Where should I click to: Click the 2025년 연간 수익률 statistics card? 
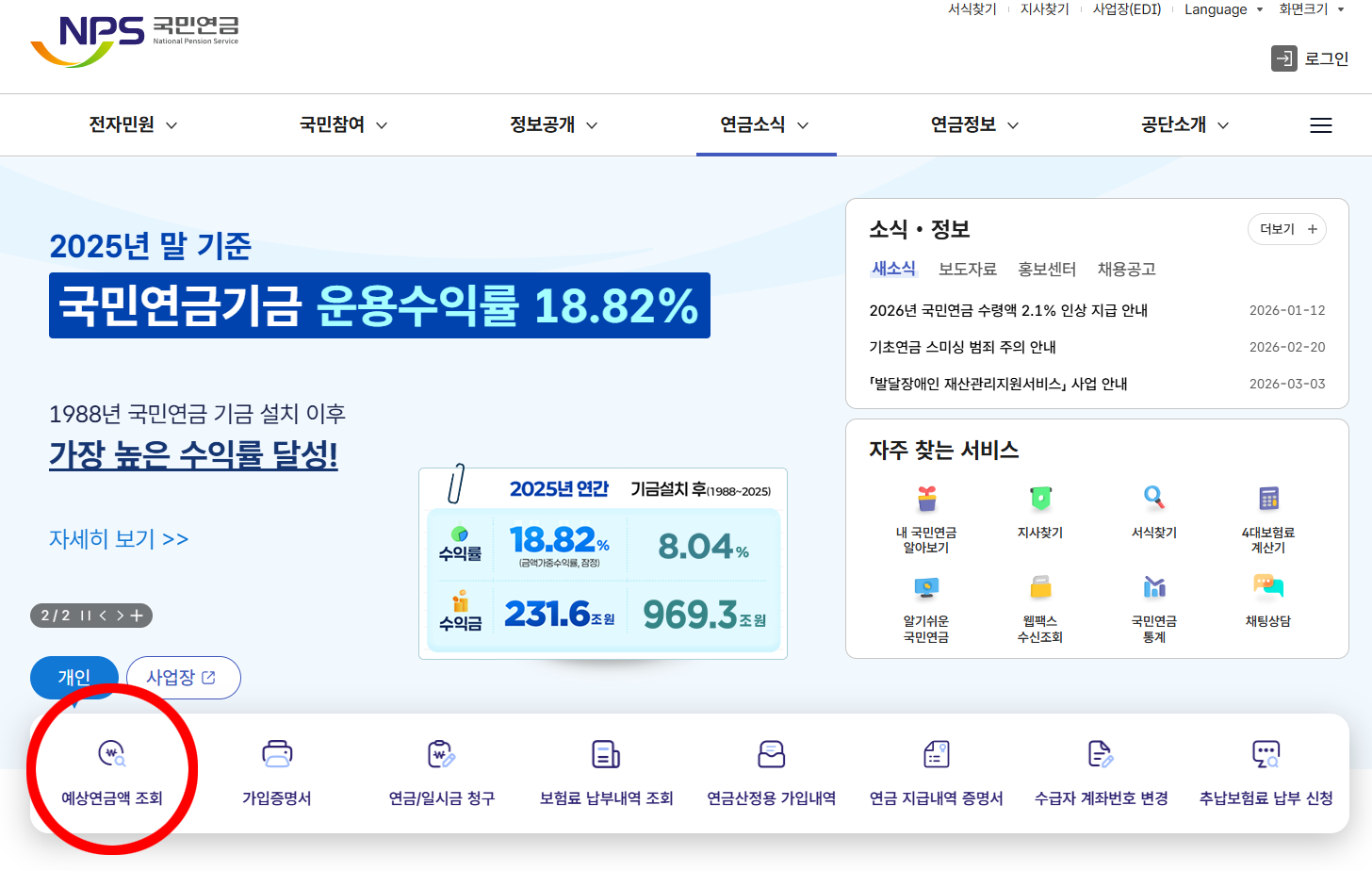(603, 563)
